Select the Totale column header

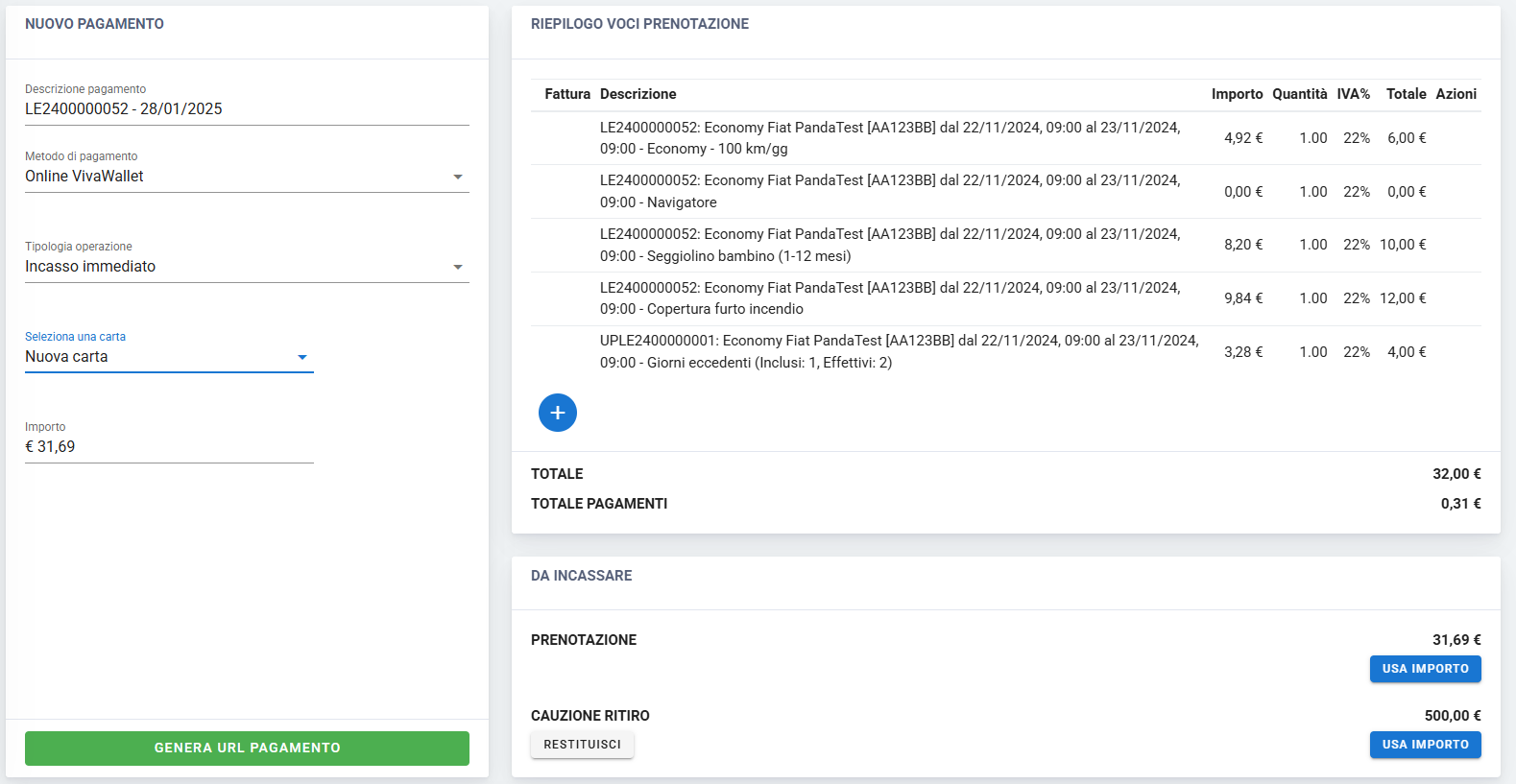pos(1407,94)
